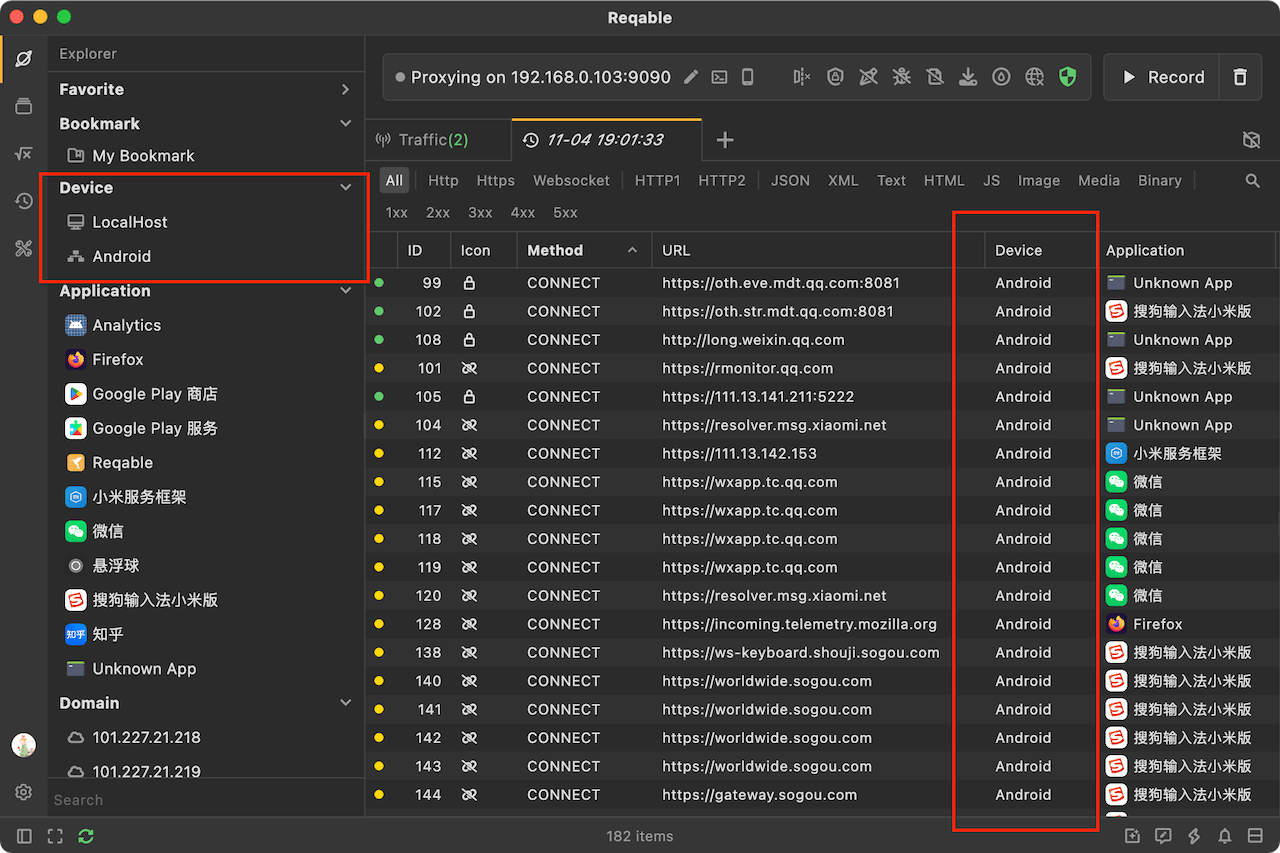1280x853 pixels.
Task: Sort the table by Method column header
Action: [555, 251]
